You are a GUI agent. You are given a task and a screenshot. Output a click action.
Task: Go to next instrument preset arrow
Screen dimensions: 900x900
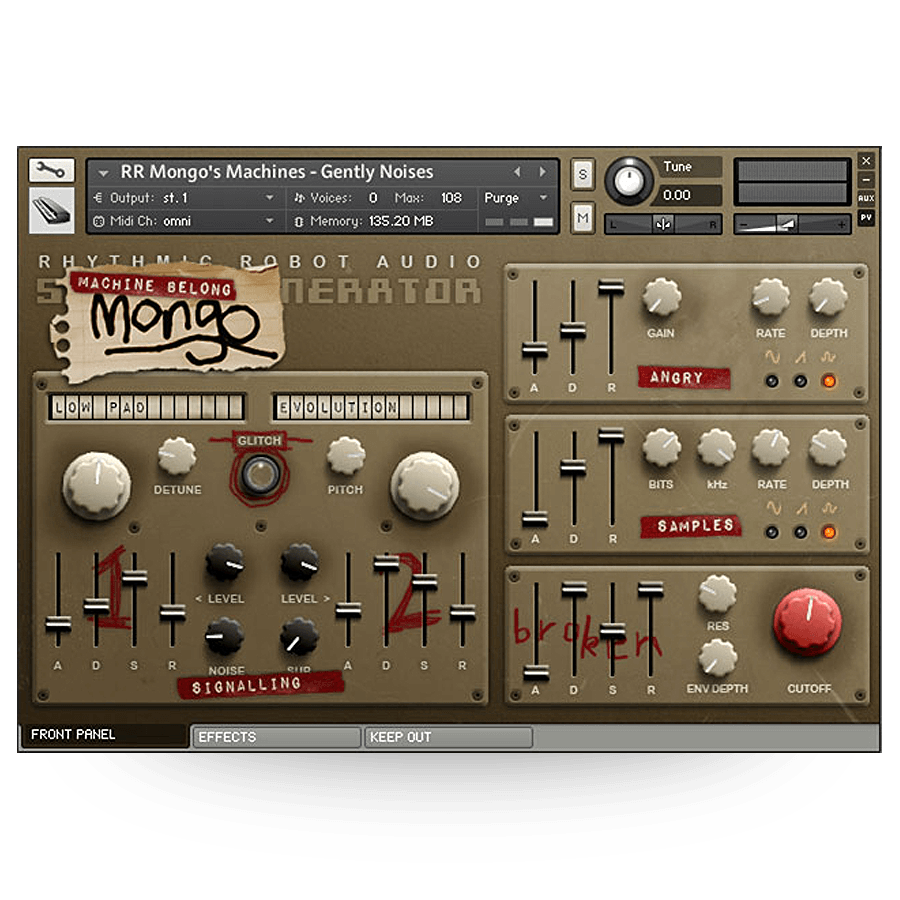(x=542, y=172)
